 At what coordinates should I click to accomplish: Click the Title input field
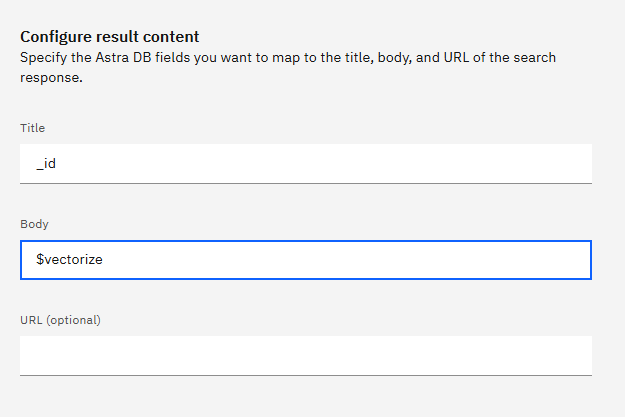[305, 163]
